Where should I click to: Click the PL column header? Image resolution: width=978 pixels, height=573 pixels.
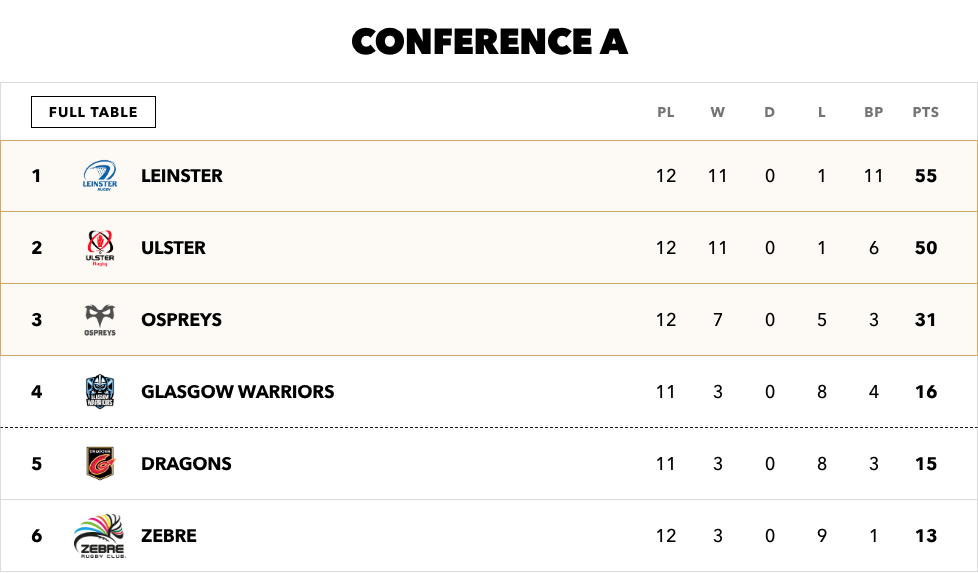666,112
